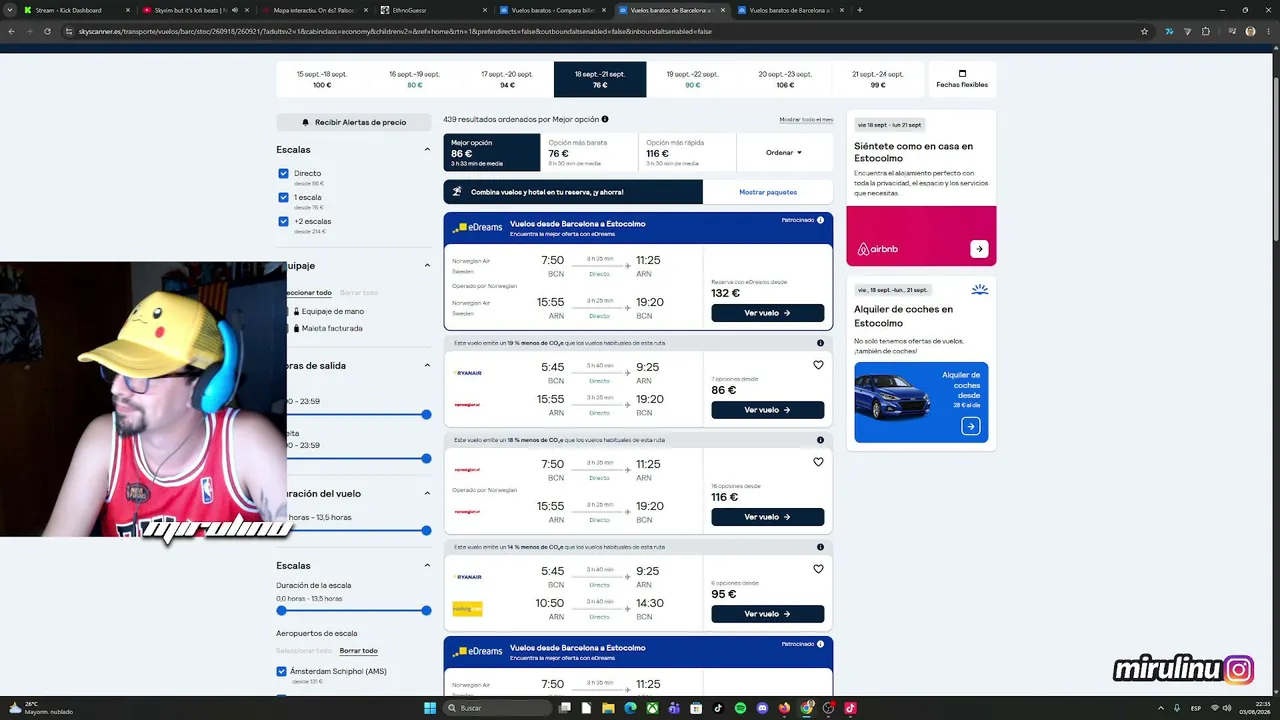The image size is (1280, 720).
Task: Click the info icon on the 14 % CO₂ banner
Action: point(820,547)
